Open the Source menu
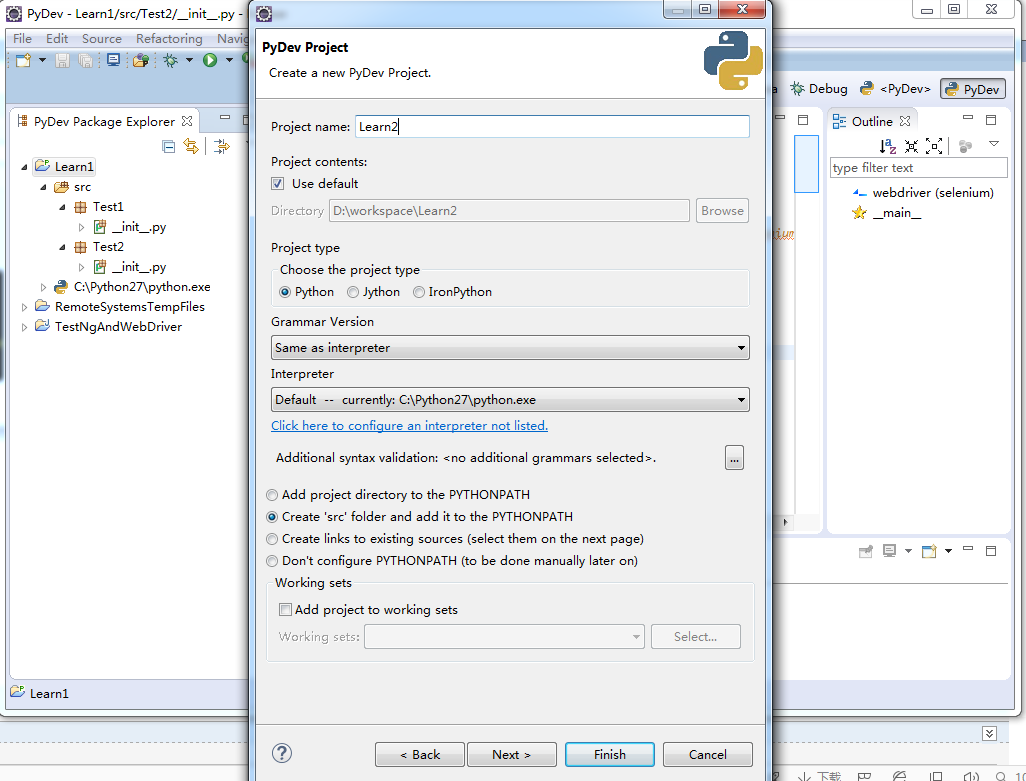 (x=101, y=39)
